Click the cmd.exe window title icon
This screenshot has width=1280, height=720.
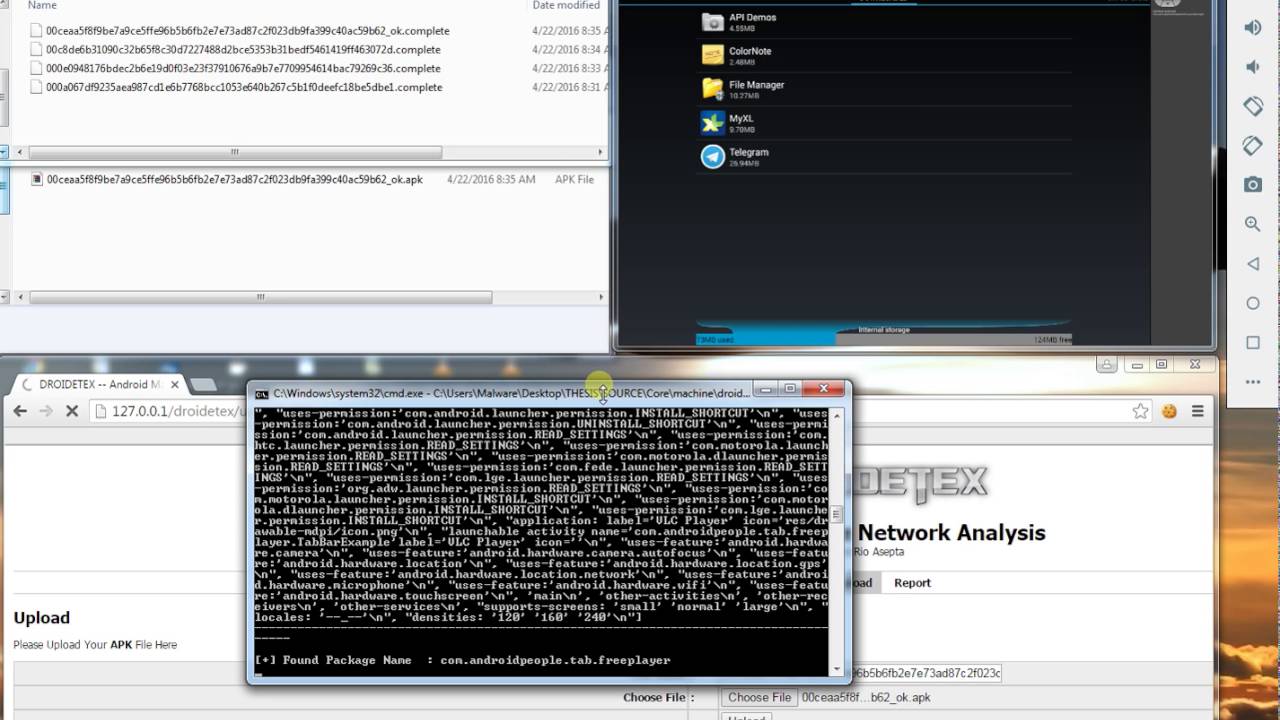[x=262, y=393]
